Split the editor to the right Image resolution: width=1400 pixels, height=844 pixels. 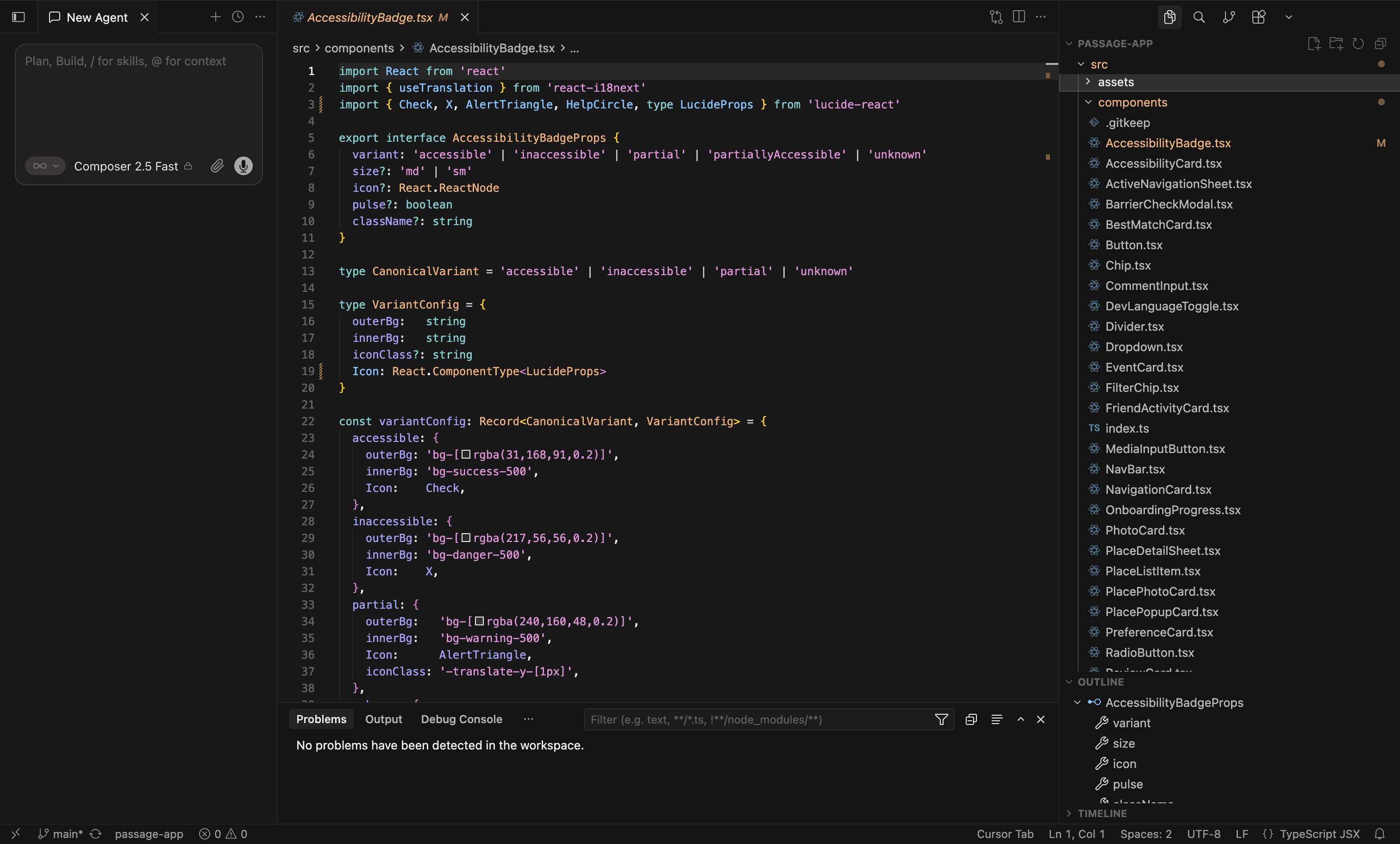coord(1019,17)
